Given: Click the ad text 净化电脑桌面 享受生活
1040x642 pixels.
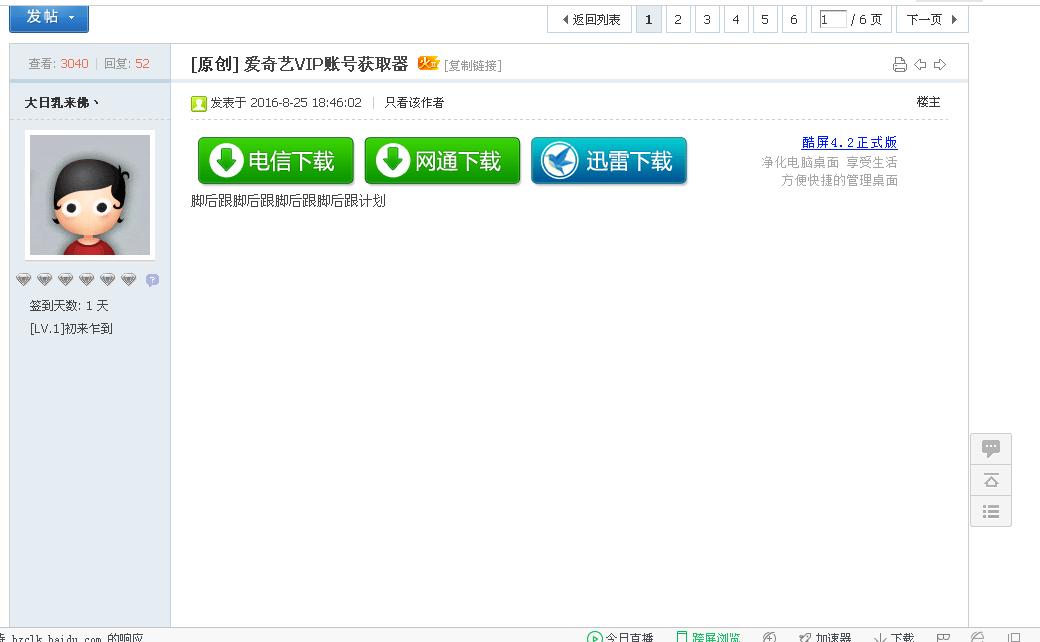Looking at the screenshot, I should [829, 162].
